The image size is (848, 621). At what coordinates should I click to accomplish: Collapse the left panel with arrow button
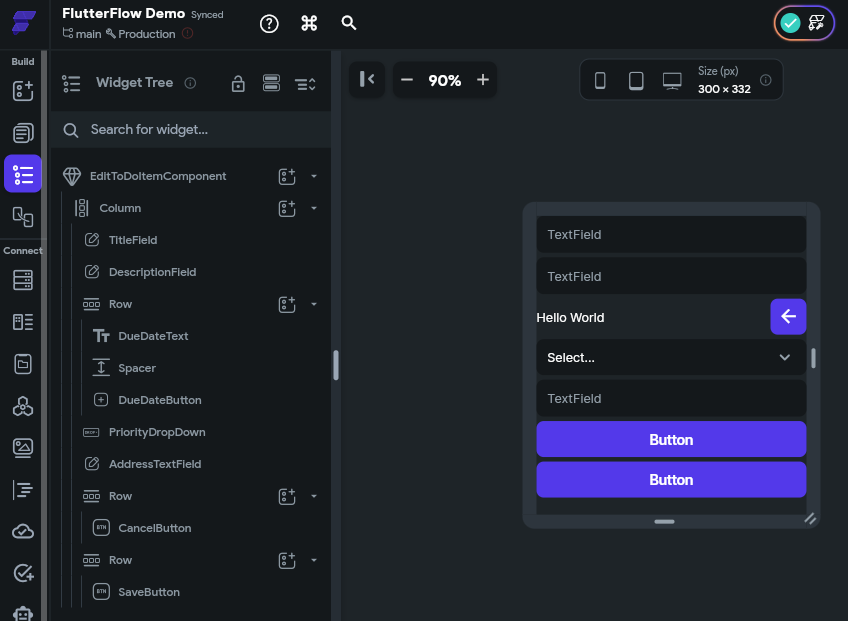click(x=367, y=80)
